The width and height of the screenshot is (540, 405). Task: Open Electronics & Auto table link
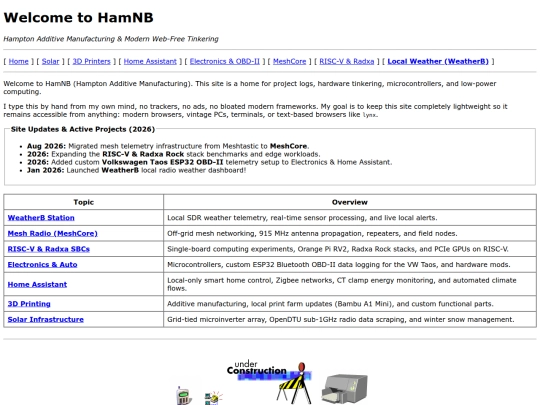pyautogui.click(x=42, y=264)
